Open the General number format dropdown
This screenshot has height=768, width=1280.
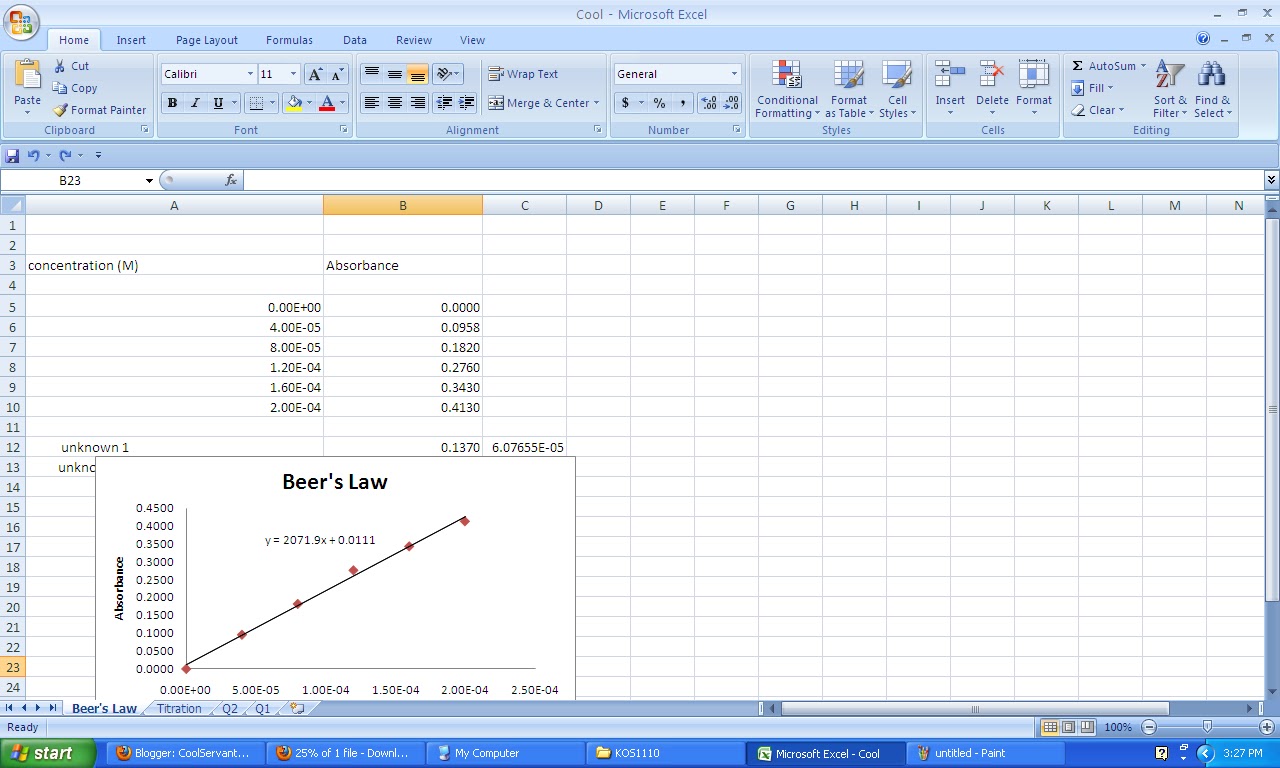[735, 73]
